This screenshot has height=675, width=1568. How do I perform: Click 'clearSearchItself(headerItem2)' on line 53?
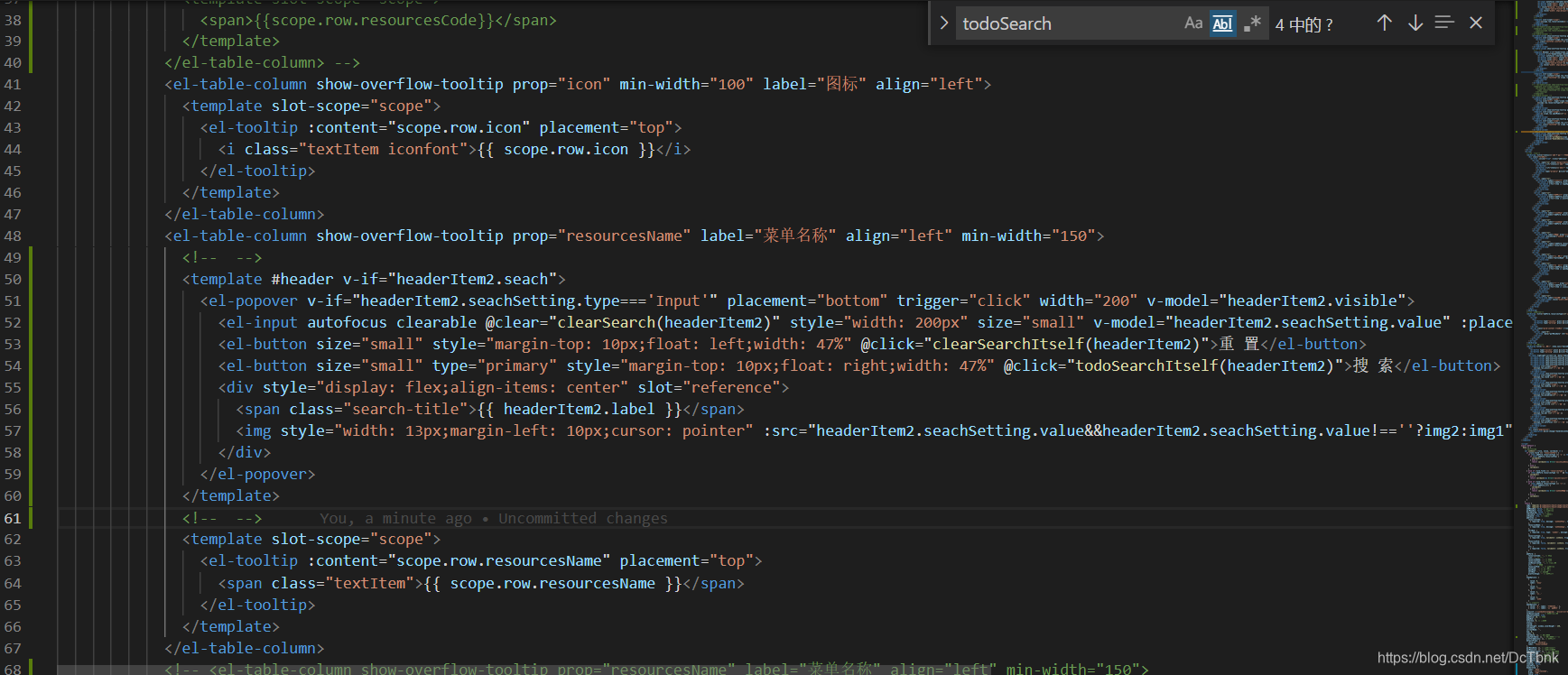[x=1066, y=344]
